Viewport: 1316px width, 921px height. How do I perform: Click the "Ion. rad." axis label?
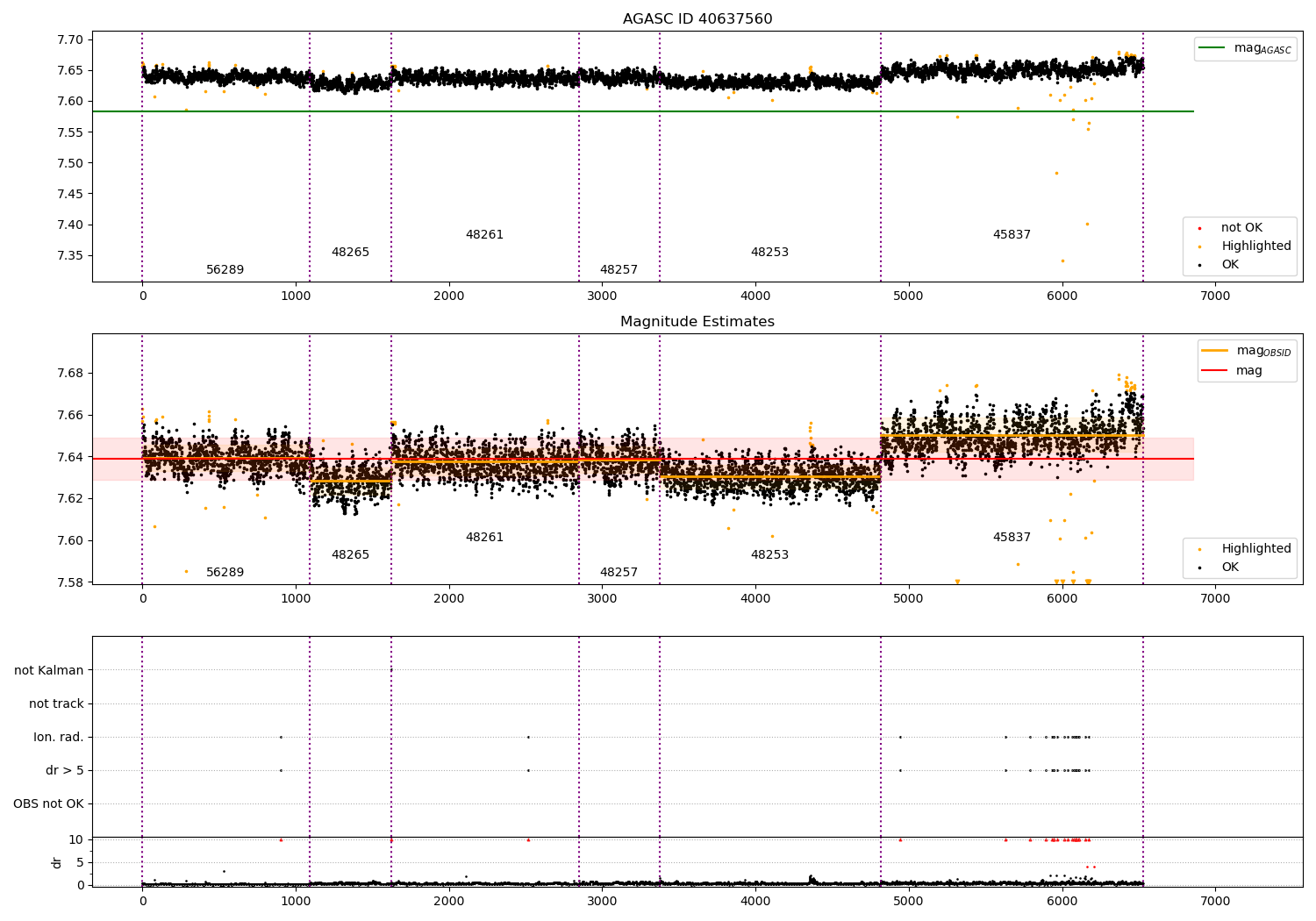pyautogui.click(x=59, y=738)
